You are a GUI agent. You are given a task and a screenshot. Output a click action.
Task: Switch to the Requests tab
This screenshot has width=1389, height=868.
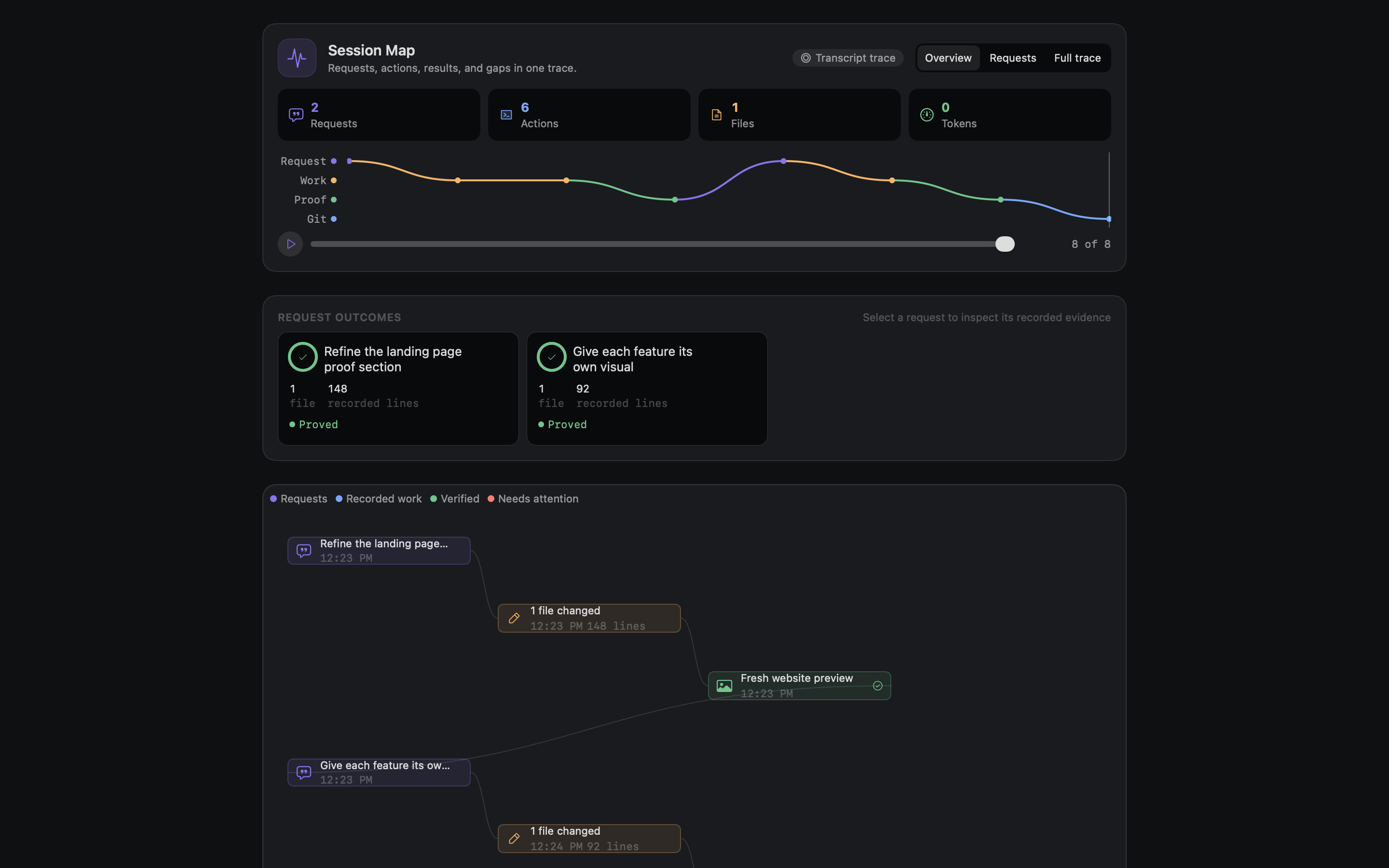point(1012,58)
